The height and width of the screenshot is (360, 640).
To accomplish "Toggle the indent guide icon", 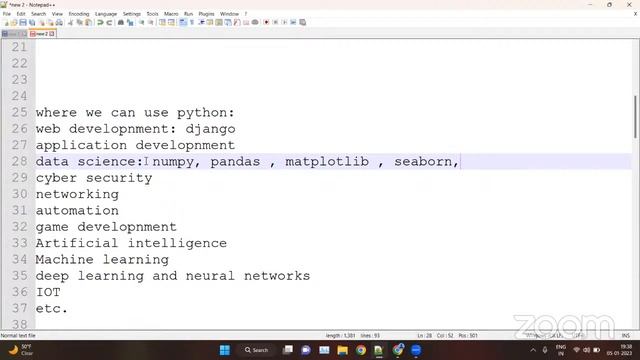I will tap(201, 22).
